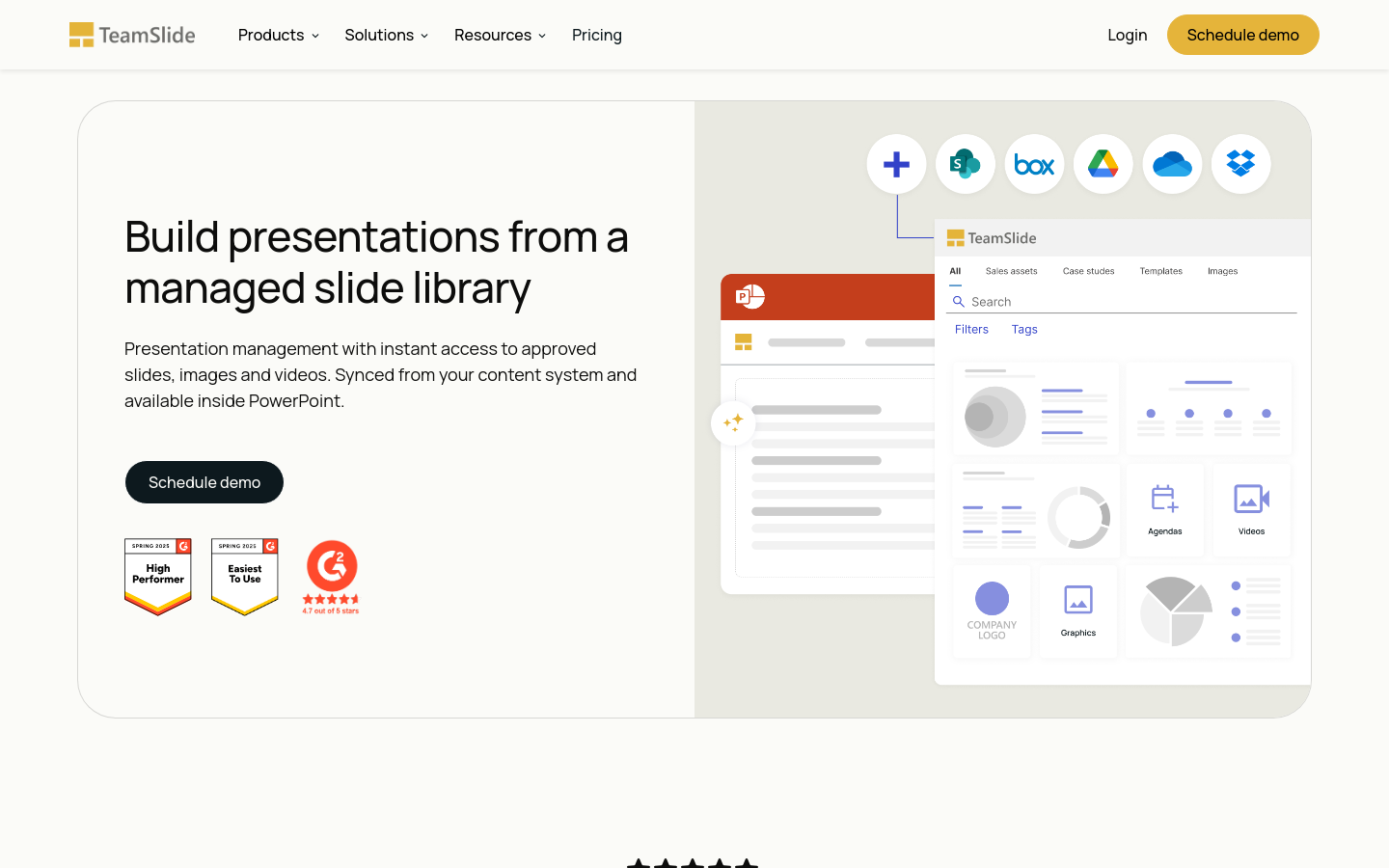Screen dimensions: 1389x868
Task: Click the AI sparkle icon beside the slide
Action: click(733, 422)
